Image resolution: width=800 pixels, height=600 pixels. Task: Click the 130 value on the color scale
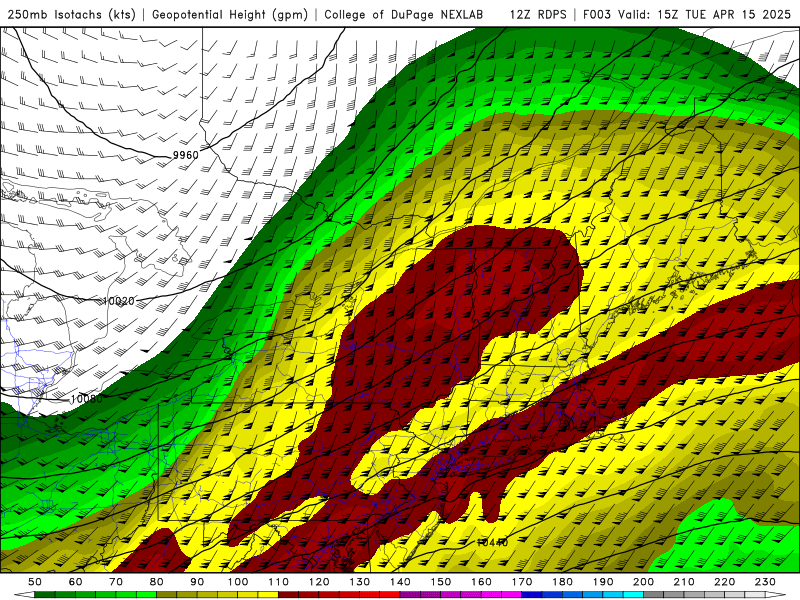point(360,582)
